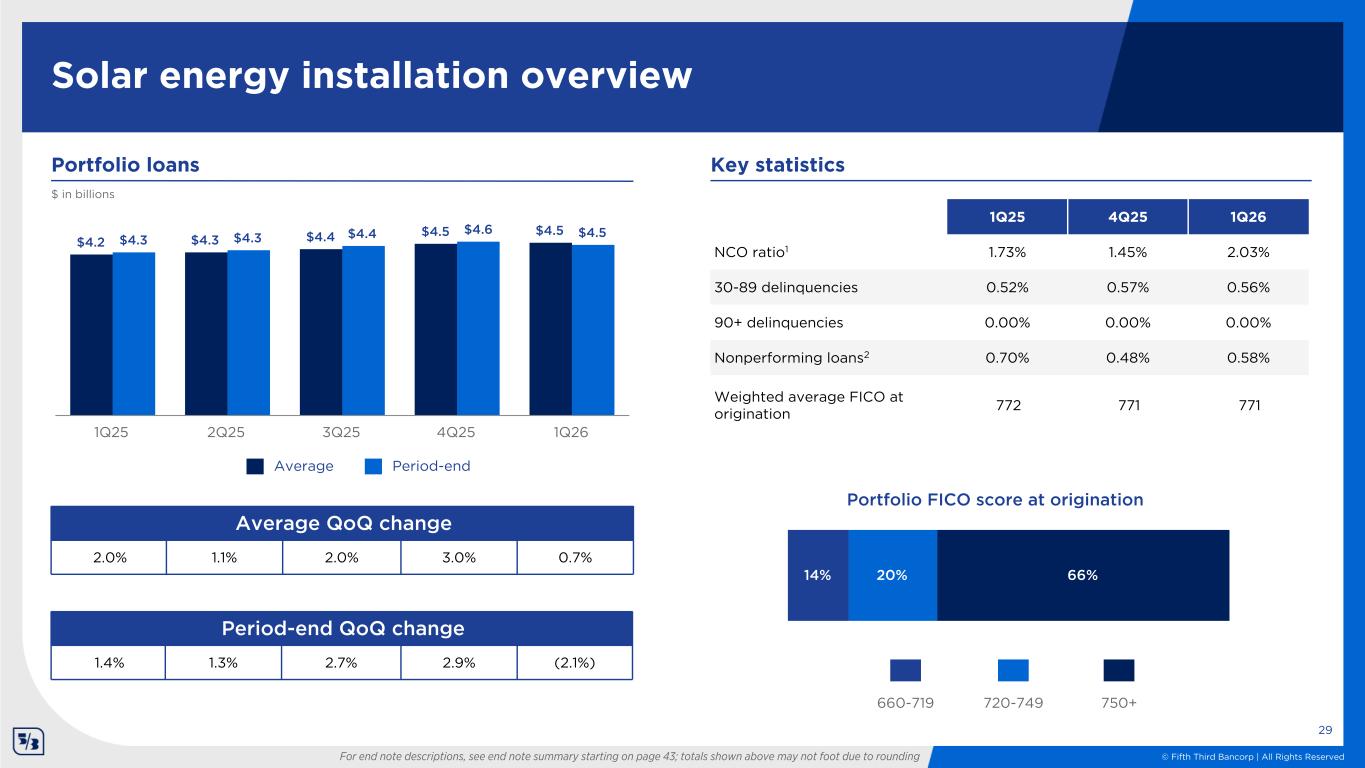
Task: Click the 14% segment of the FICO bar
Action: (817, 575)
